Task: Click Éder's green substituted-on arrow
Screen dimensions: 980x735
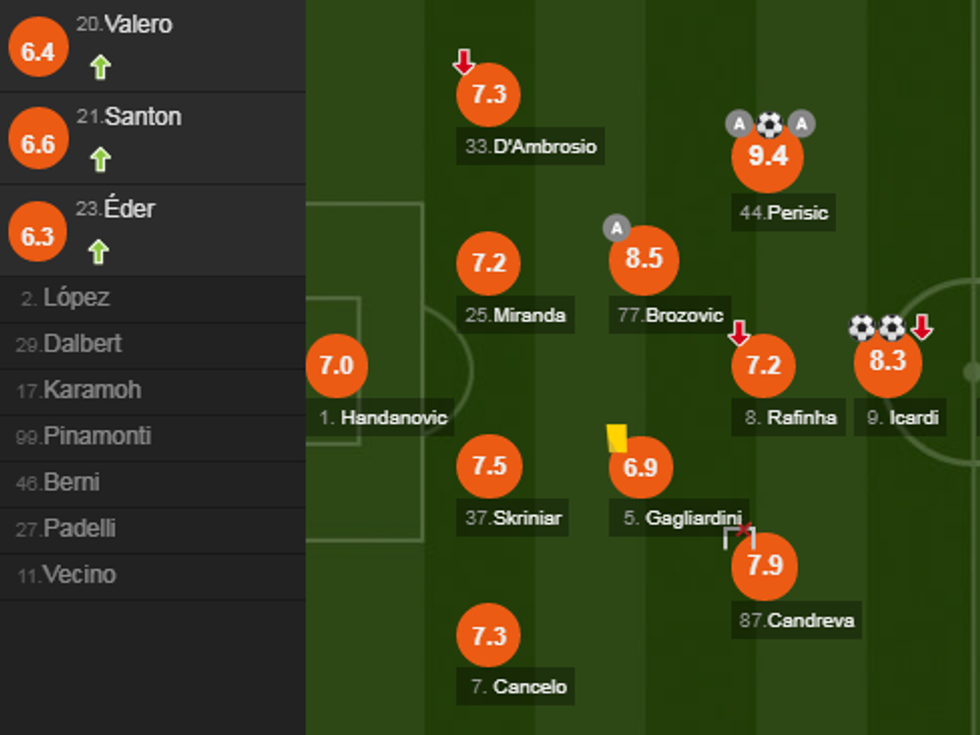Action: click(x=98, y=252)
